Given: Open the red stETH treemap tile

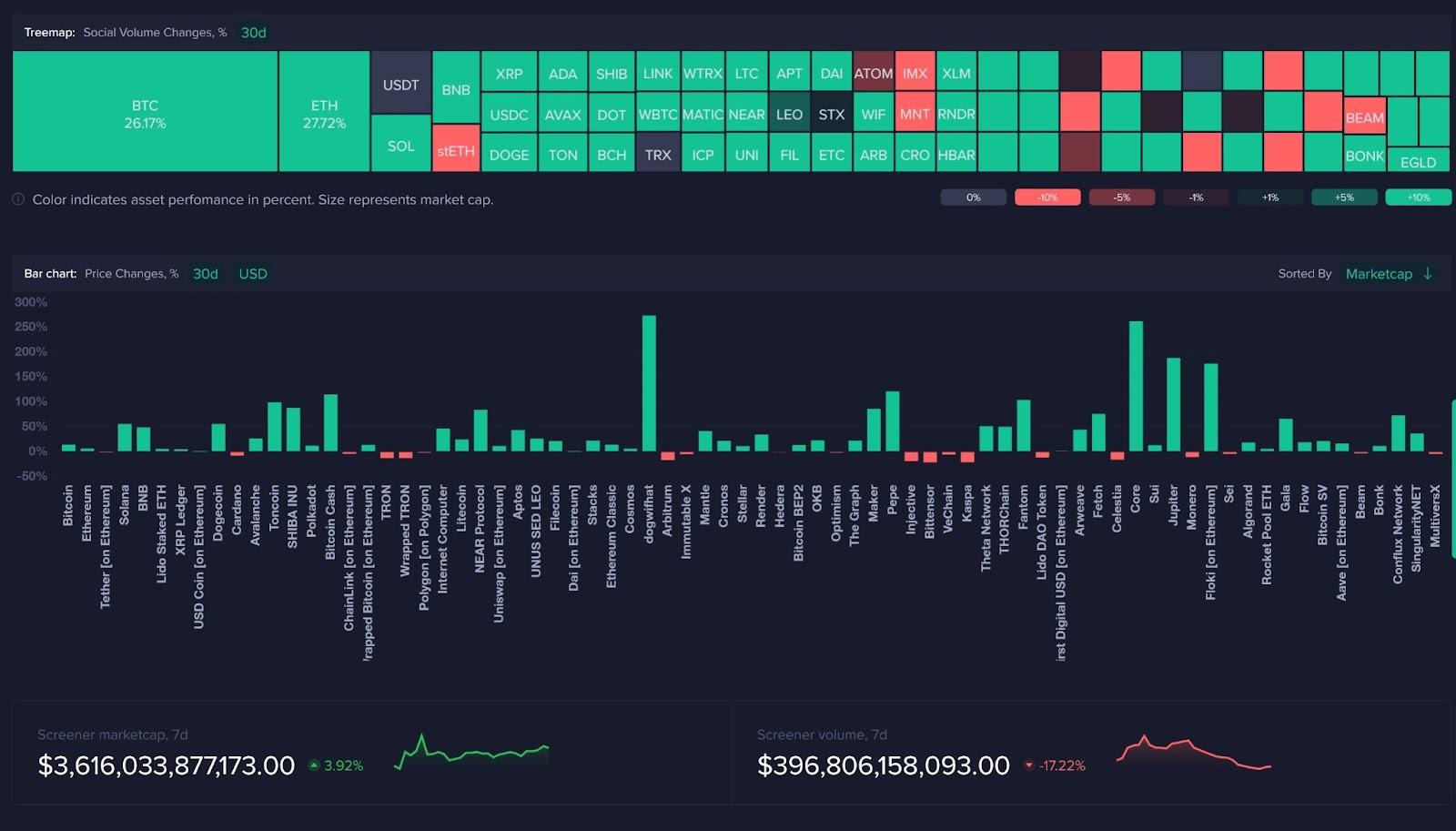Looking at the screenshot, I should tap(456, 148).
